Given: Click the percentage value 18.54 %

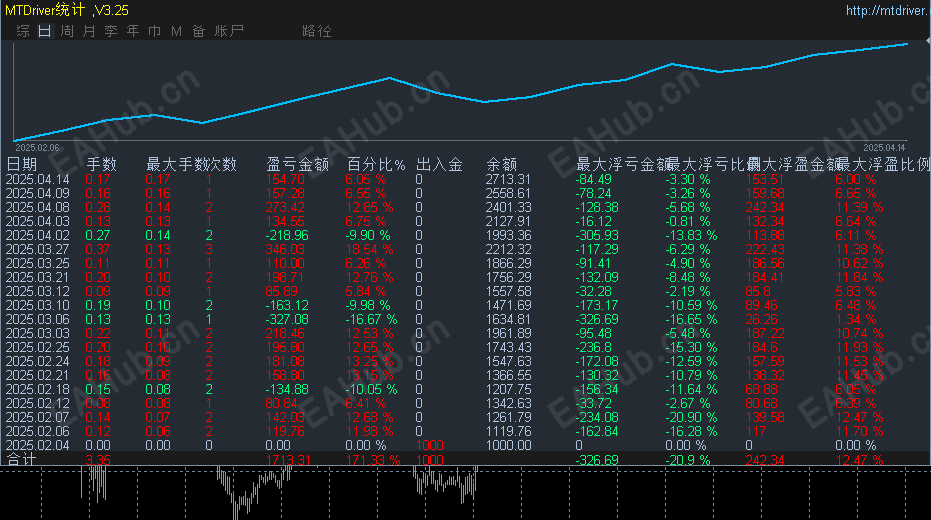Looking at the screenshot, I should [369, 249].
